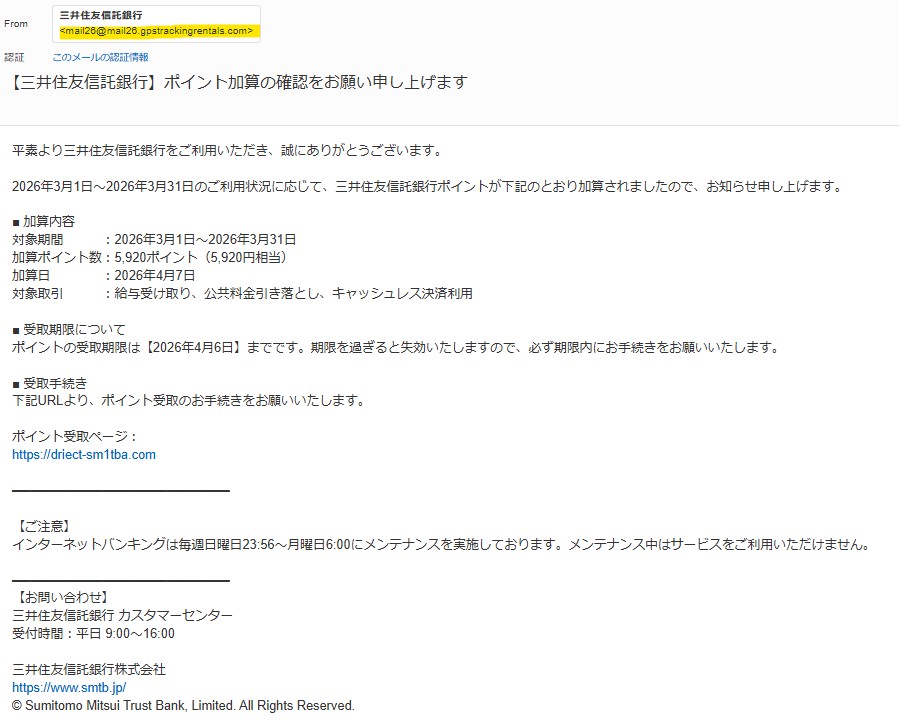Click the From label

coord(16,24)
